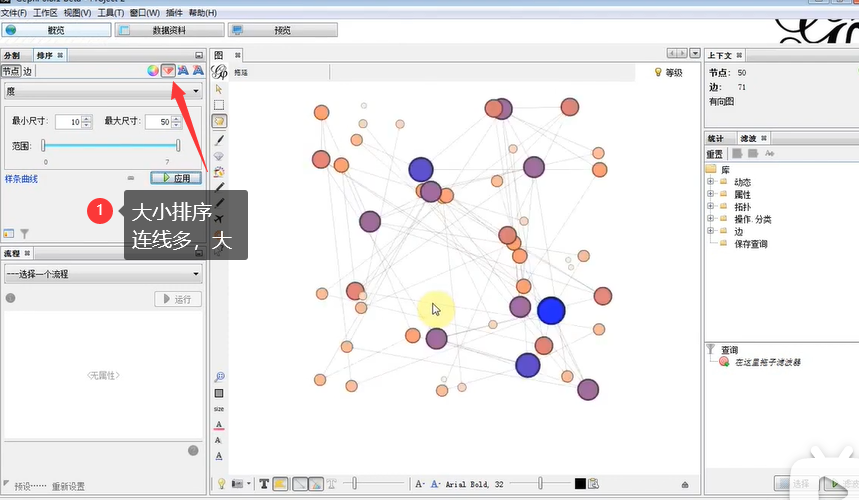Open the 度 ranking parameter dropdown

tap(104, 91)
